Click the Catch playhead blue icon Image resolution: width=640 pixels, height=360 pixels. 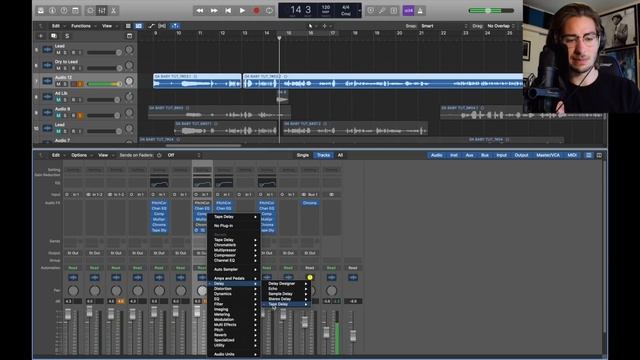click(x=175, y=26)
